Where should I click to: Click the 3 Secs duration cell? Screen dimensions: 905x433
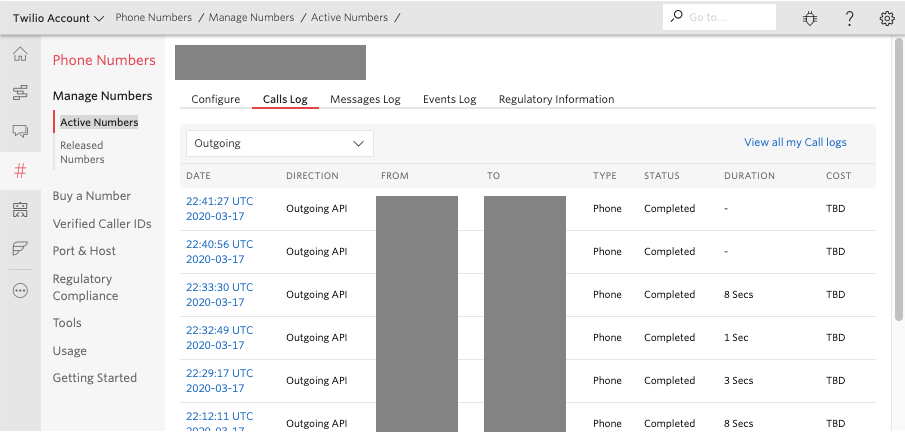pyautogui.click(x=739, y=380)
